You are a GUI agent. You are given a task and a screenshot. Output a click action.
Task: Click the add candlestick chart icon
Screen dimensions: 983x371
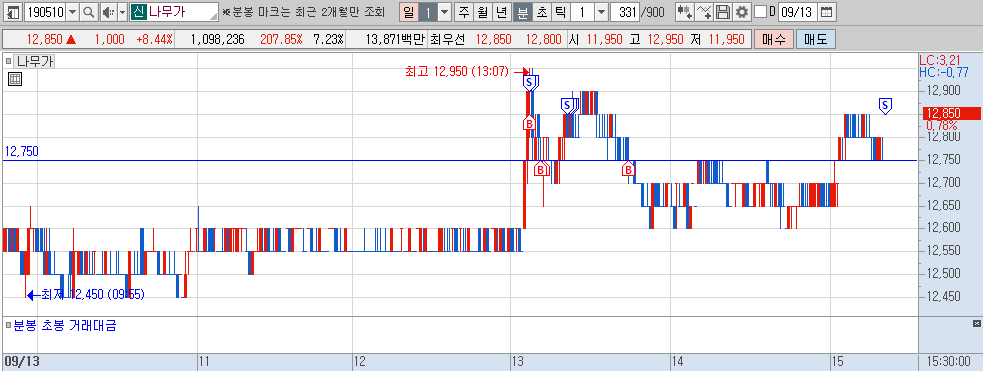[x=685, y=11]
